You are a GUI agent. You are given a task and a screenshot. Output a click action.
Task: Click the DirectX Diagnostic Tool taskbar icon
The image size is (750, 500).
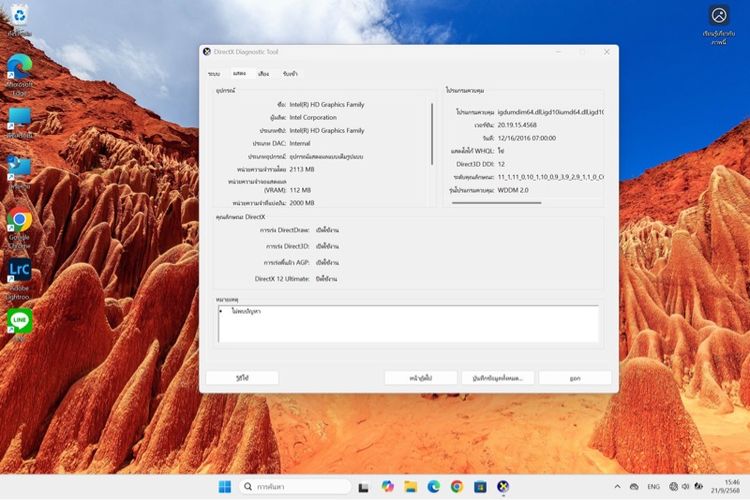point(503,487)
